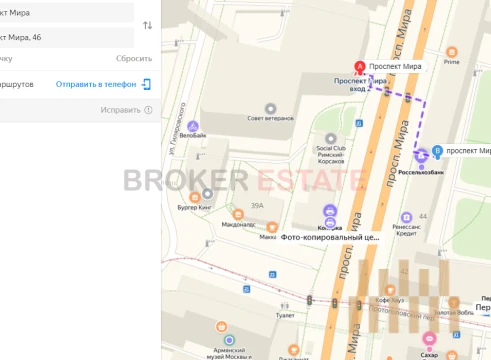Click the Сбросить reset link
491x360 pixels.
click(x=134, y=58)
